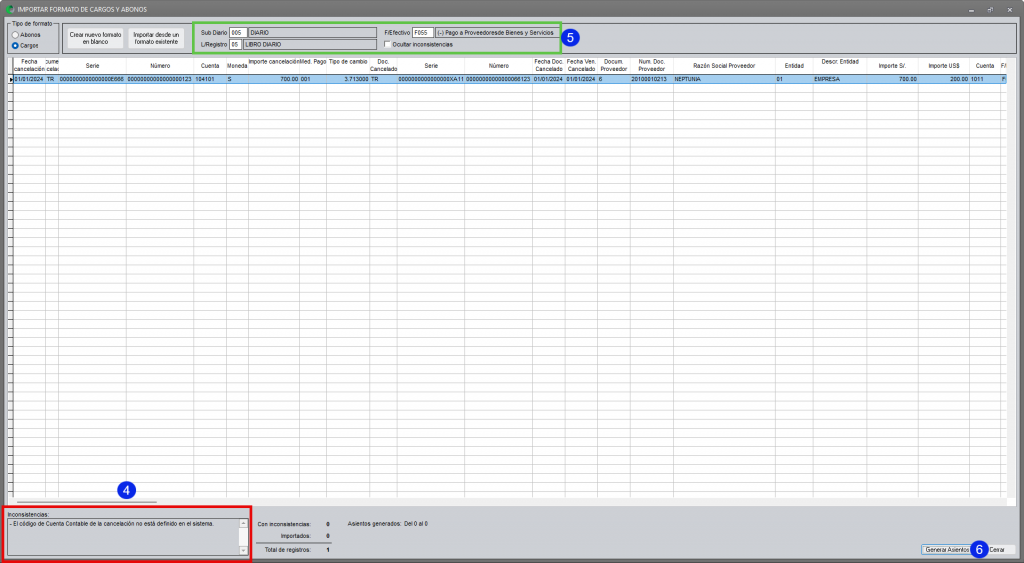Click the Cerrar button
This screenshot has height=563, width=1024.
point(1000,550)
